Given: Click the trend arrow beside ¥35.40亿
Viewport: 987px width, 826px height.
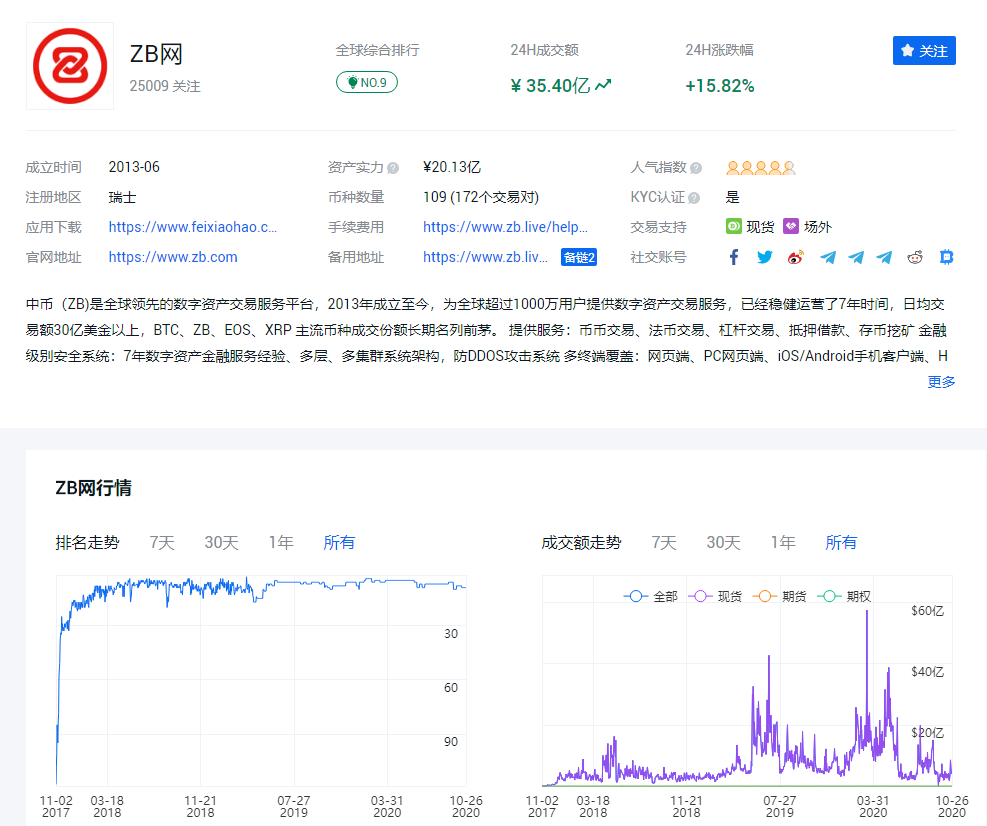Looking at the screenshot, I should (603, 85).
